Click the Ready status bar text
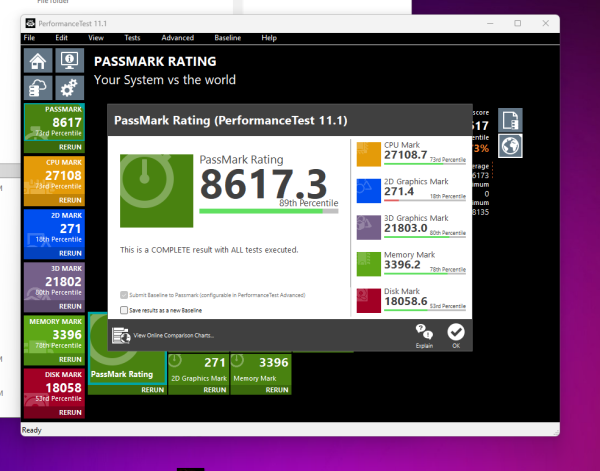Viewport: 600px width, 471px height. 31,430
